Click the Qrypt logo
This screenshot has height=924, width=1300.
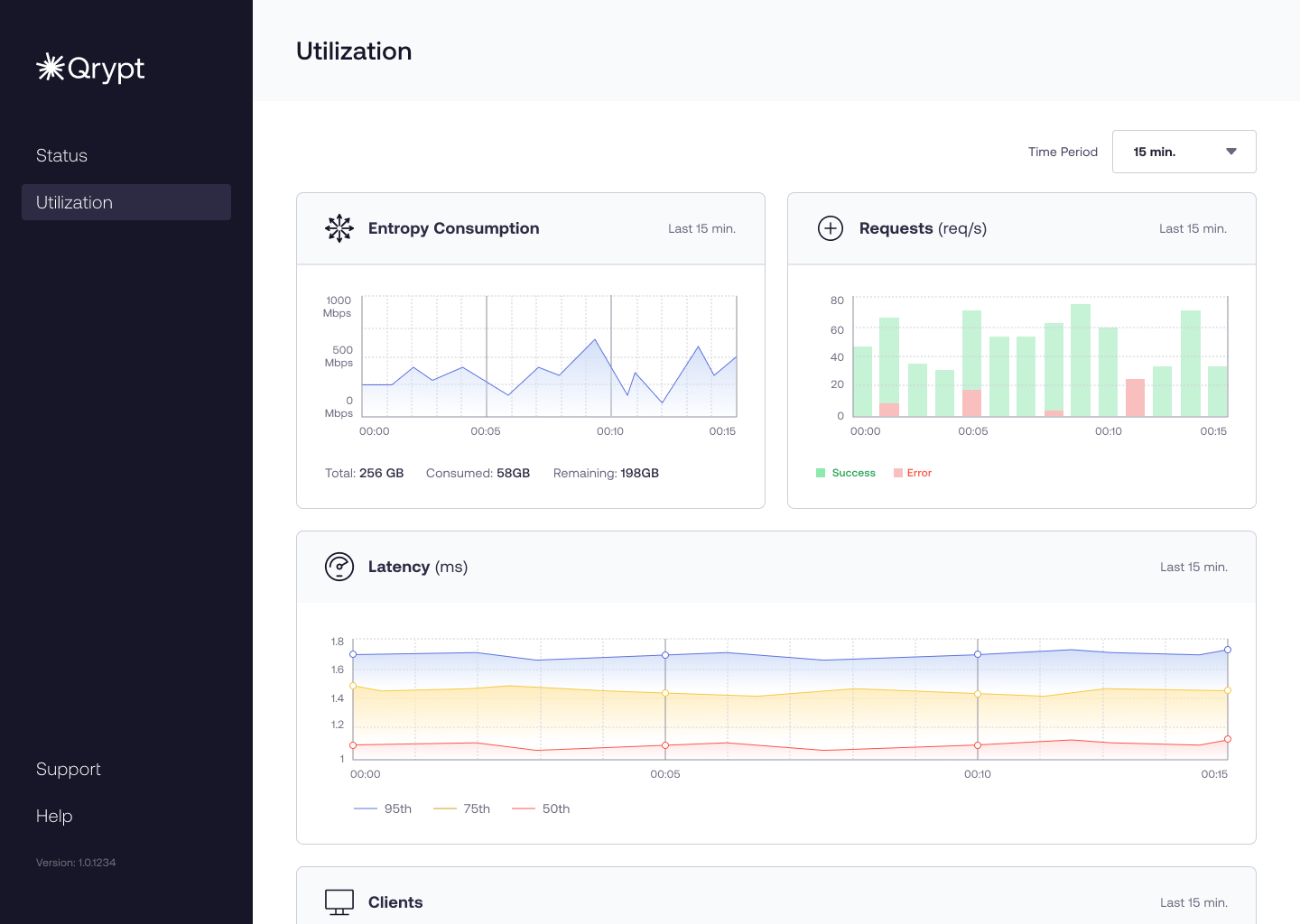(90, 68)
